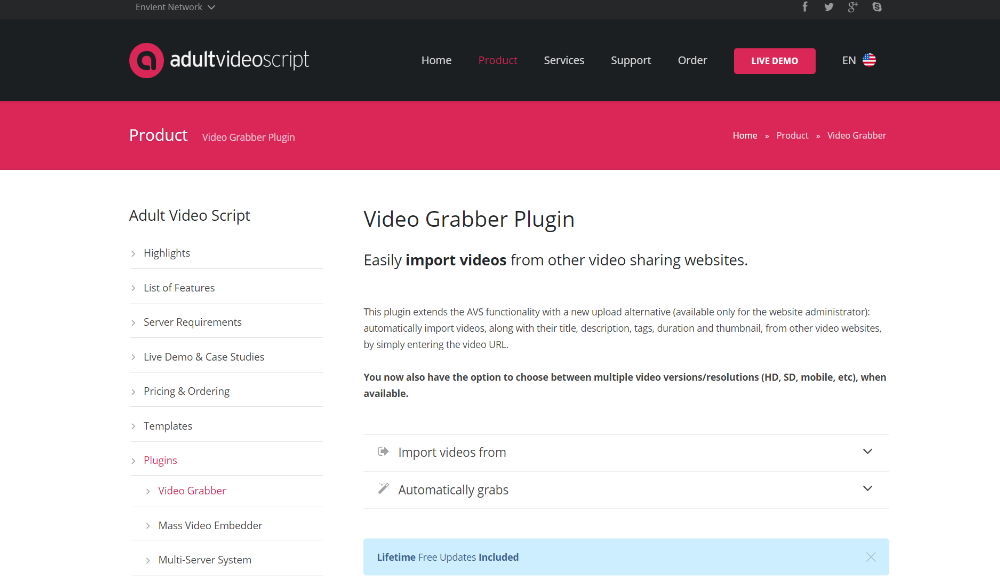
Task: Open the Google Plus social icon
Action: [x=853, y=7]
